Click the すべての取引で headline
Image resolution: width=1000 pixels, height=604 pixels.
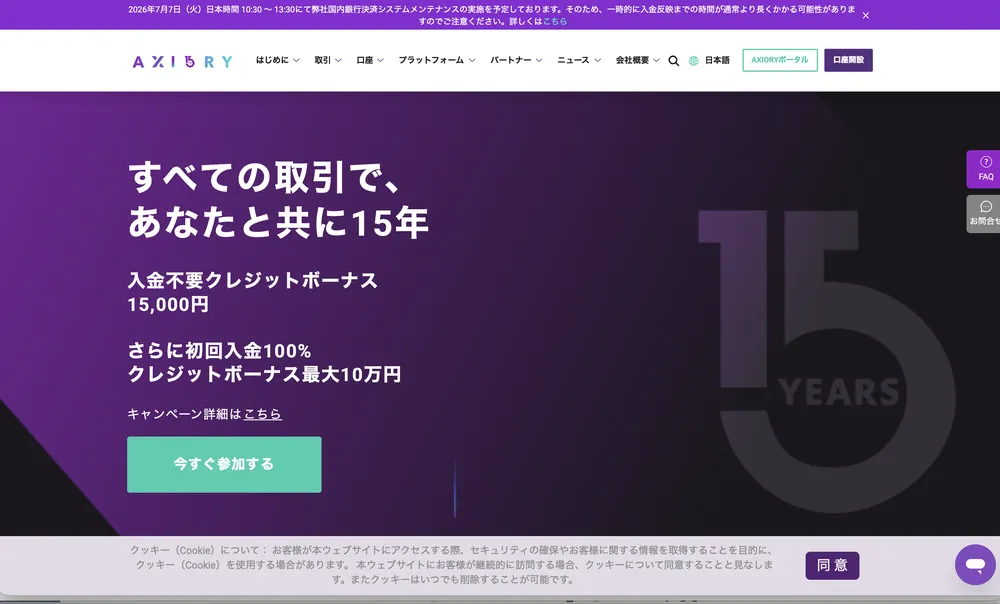pos(265,177)
